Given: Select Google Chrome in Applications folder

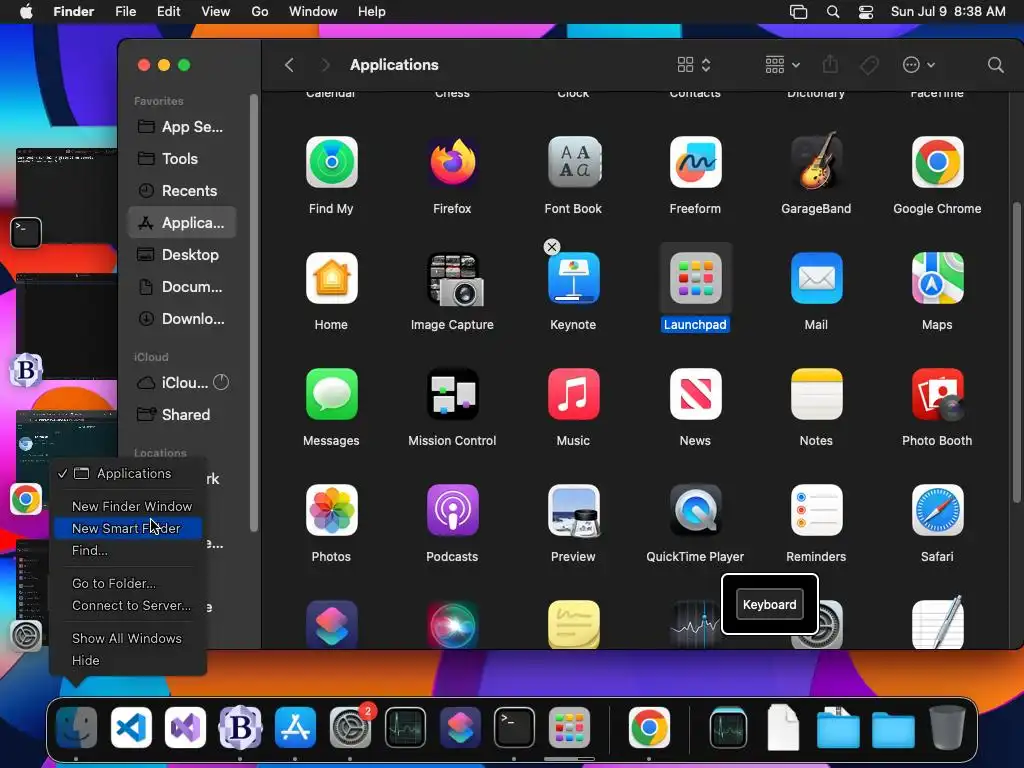Looking at the screenshot, I should coord(937,162).
